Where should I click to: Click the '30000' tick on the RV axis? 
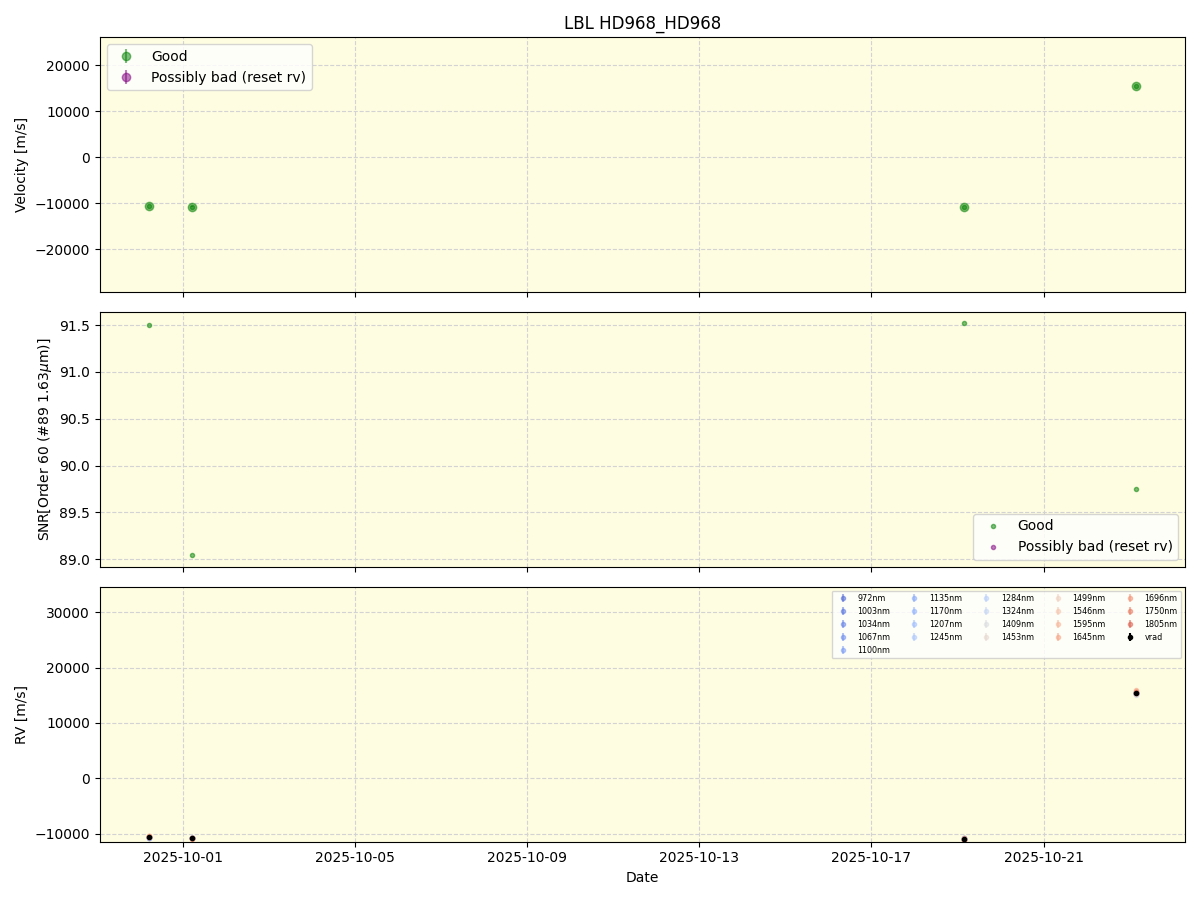[71, 613]
